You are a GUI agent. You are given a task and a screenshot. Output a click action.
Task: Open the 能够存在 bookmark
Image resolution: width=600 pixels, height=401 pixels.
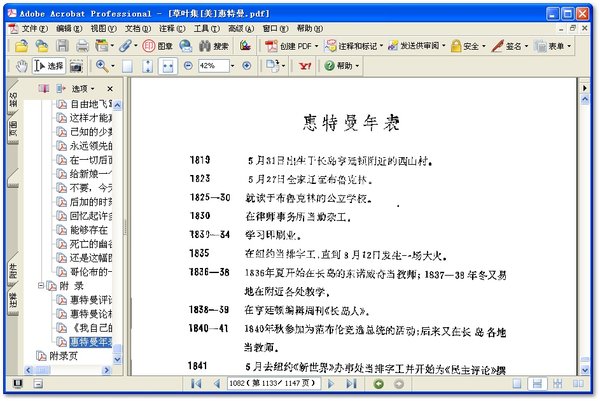point(88,230)
